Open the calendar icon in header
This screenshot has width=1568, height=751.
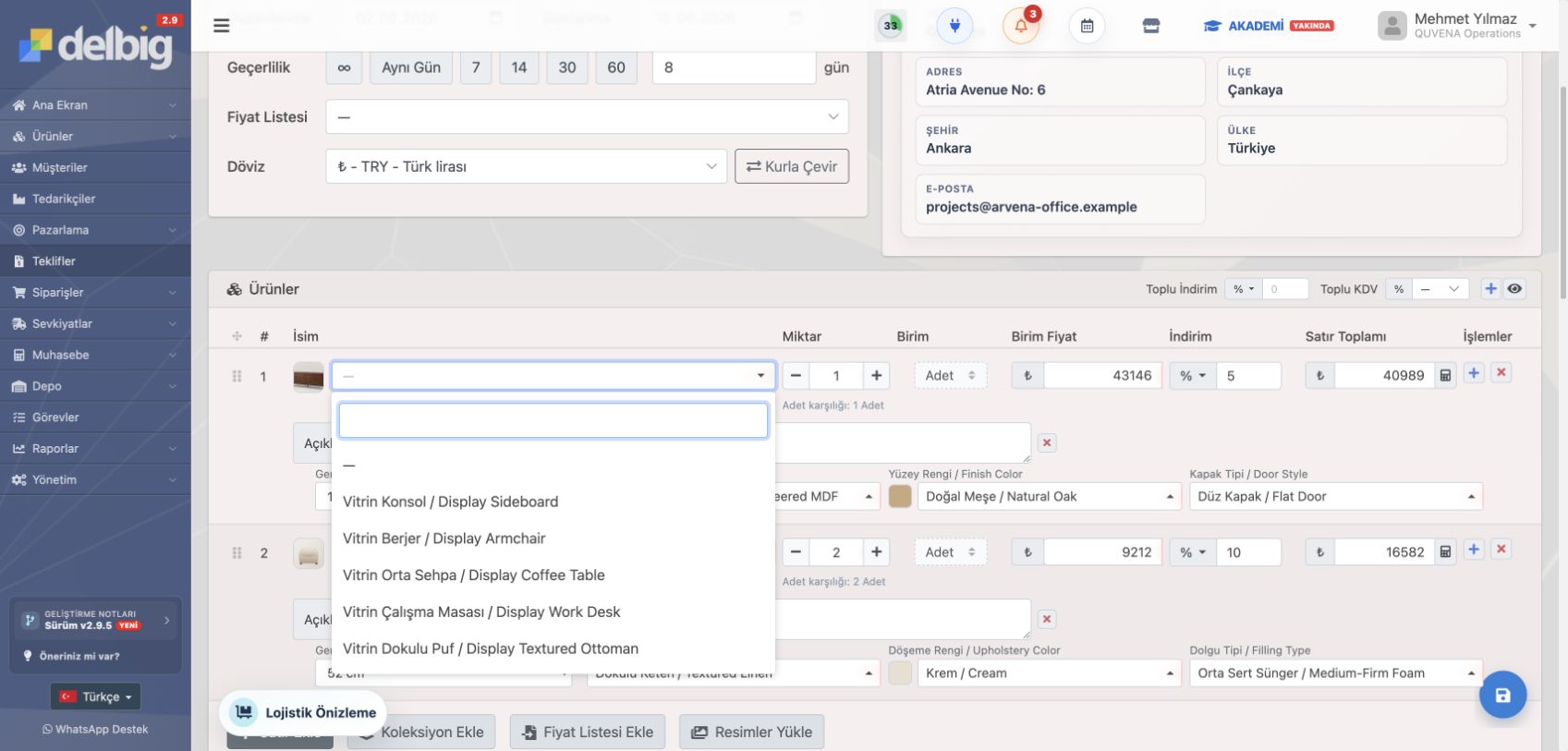1087,26
